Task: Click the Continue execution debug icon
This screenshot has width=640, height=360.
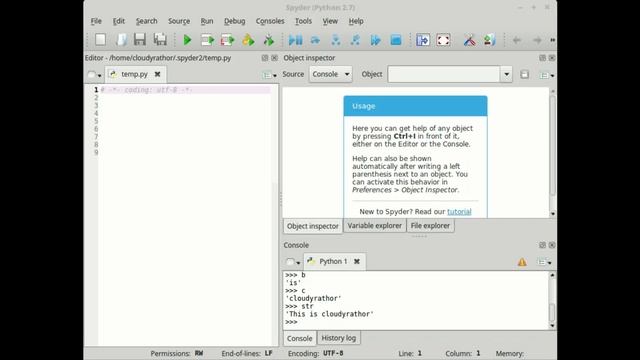Action: point(376,40)
